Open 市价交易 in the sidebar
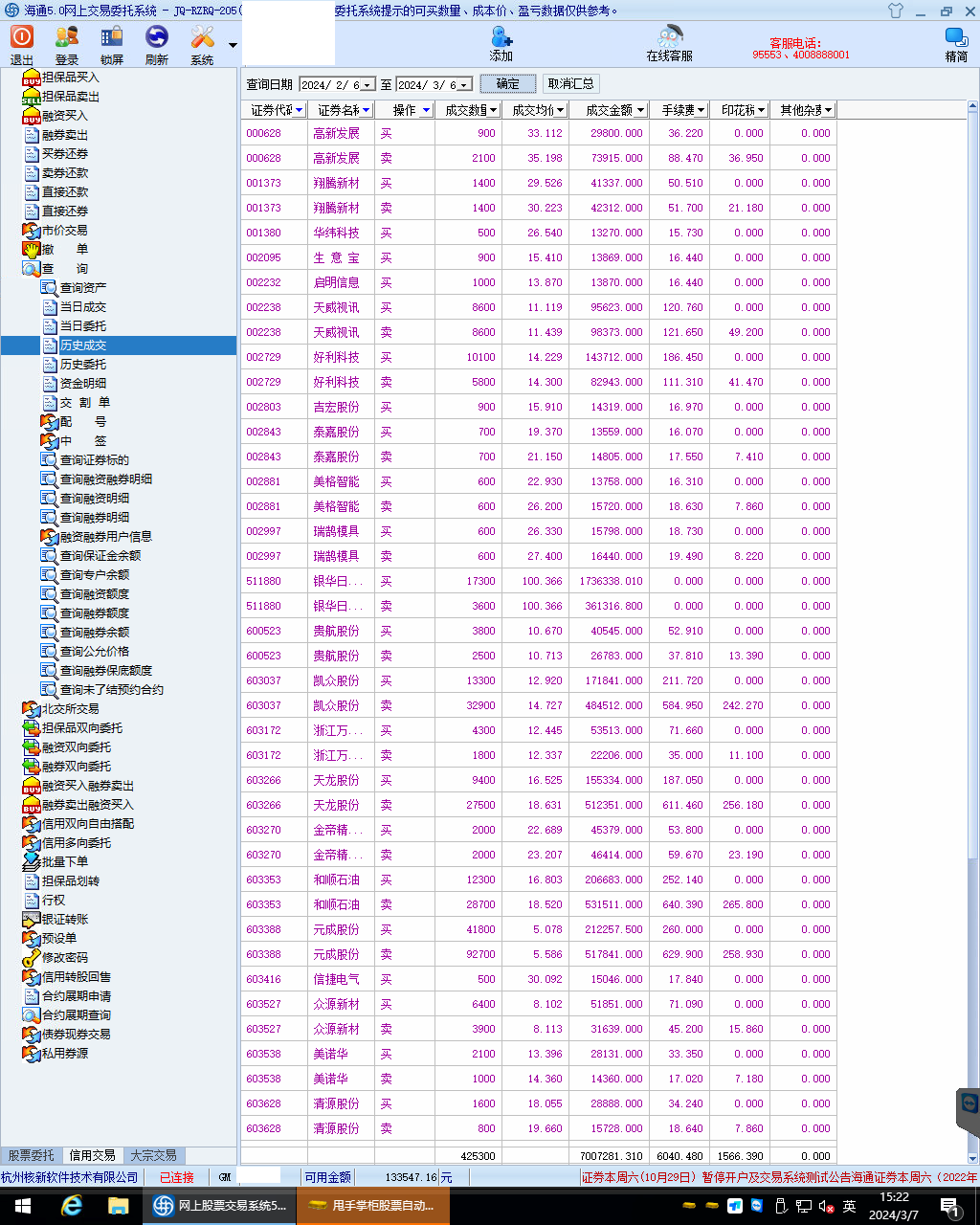 [64, 230]
